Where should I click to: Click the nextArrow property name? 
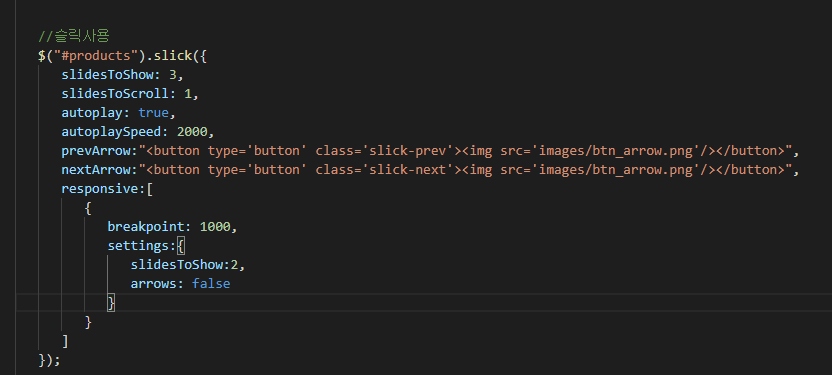click(96, 170)
